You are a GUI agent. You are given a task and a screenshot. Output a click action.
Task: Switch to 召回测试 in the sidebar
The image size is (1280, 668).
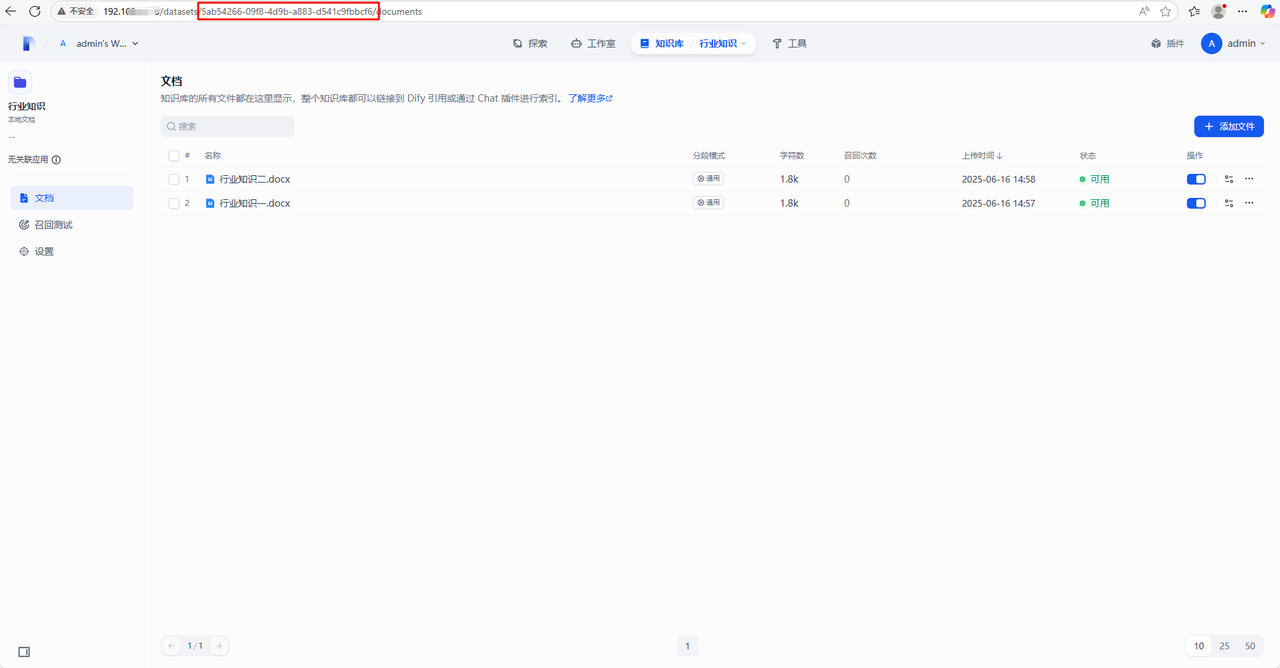[53, 225]
